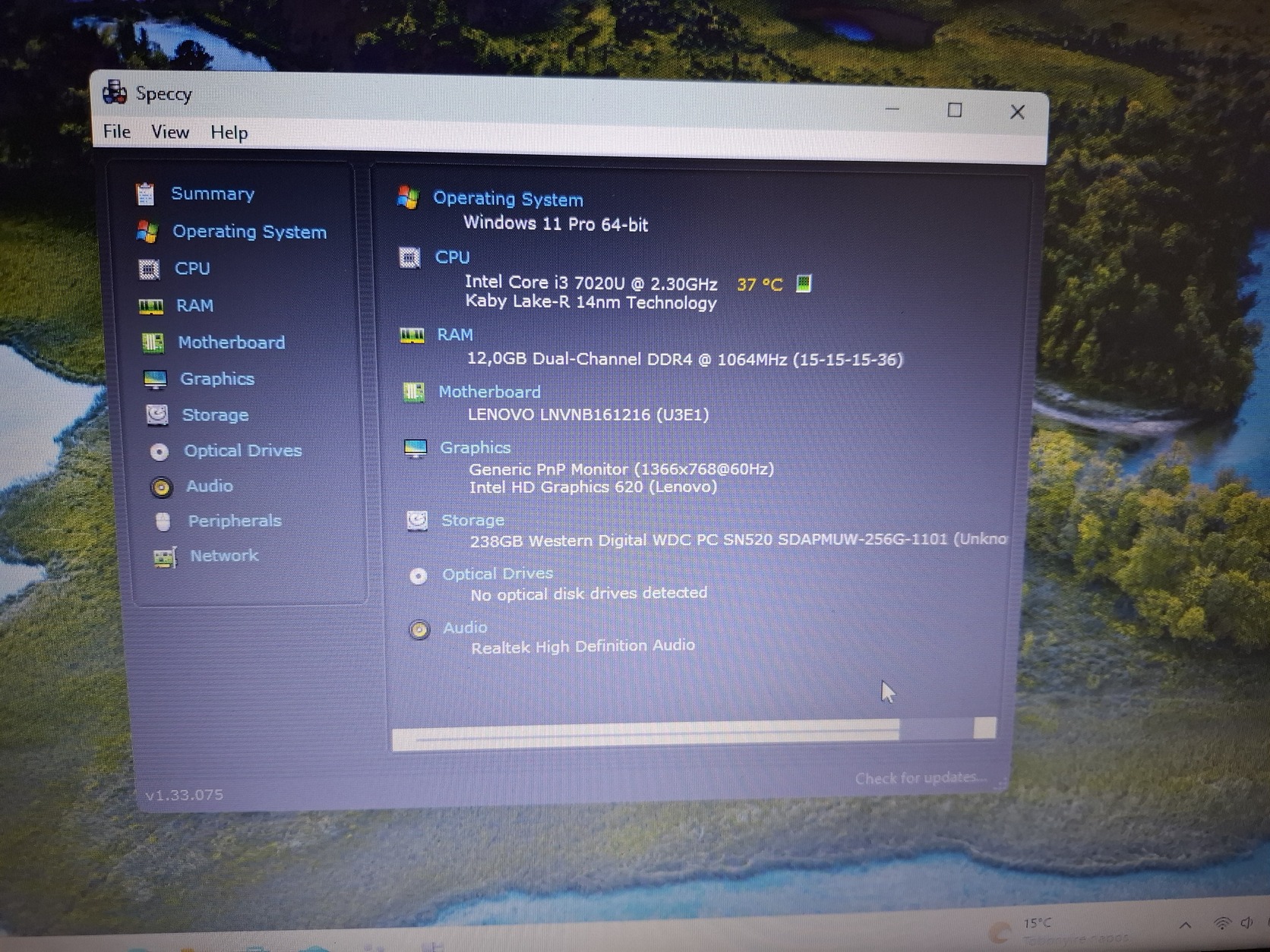Click the green CPU temperature indicator icon

(x=803, y=283)
